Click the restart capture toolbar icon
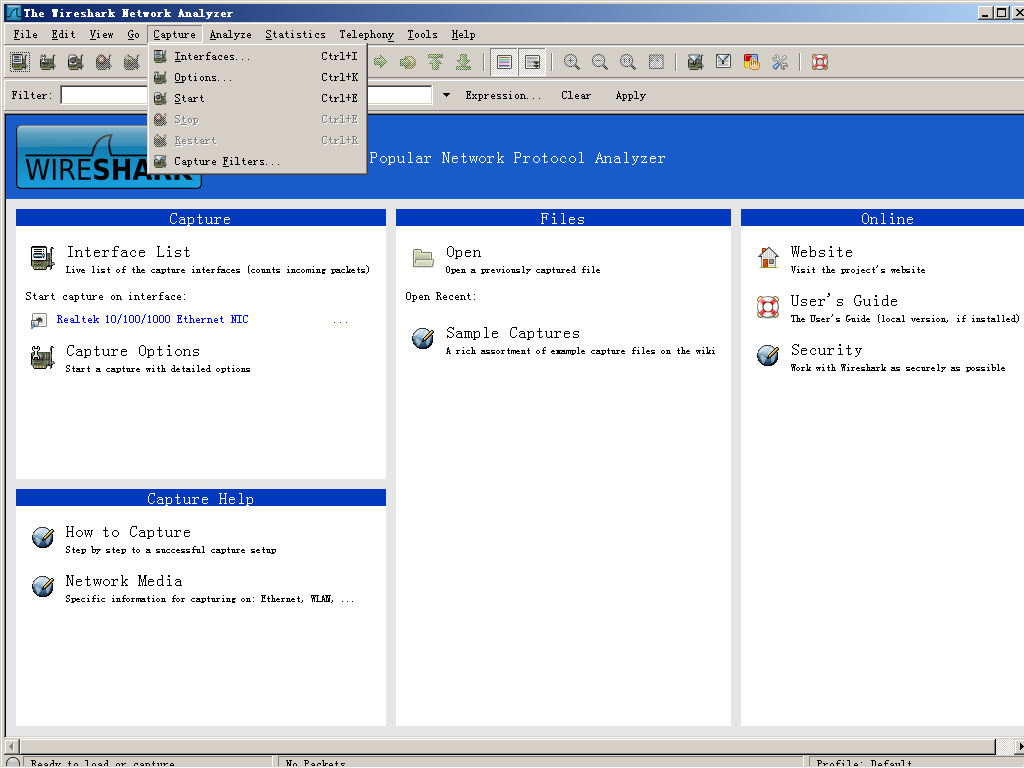Image resolution: width=1024 pixels, height=768 pixels. [x=131, y=62]
